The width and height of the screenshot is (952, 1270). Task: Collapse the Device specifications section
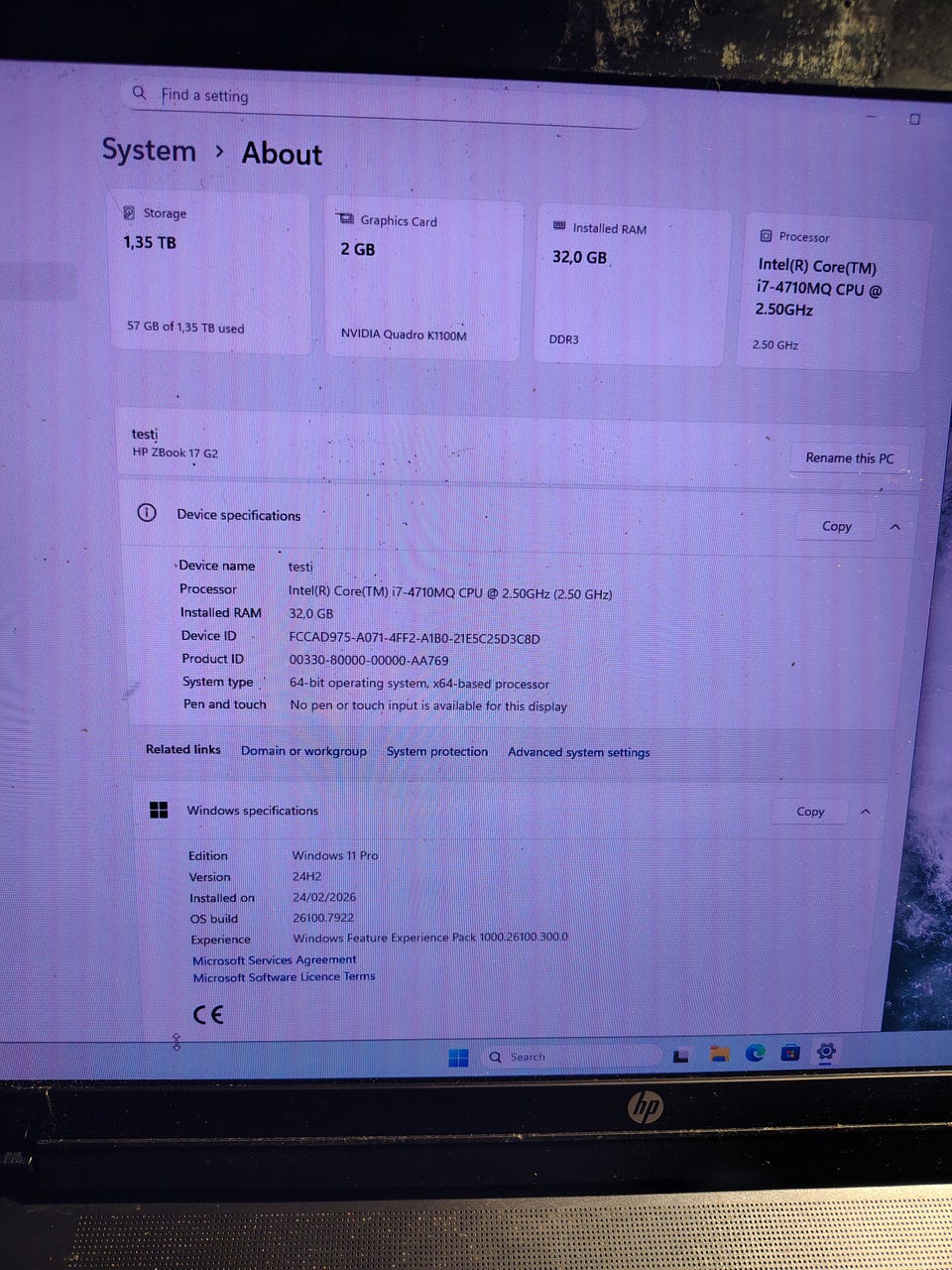(x=895, y=527)
